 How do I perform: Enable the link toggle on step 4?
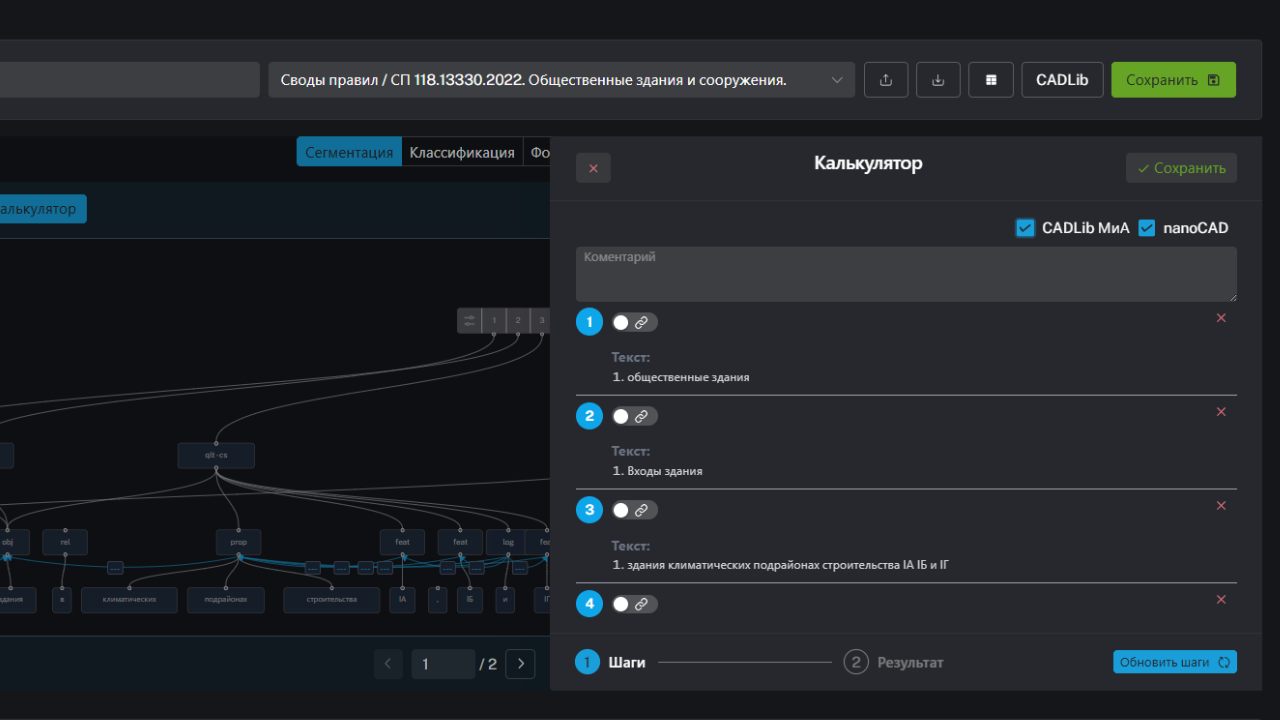point(634,604)
